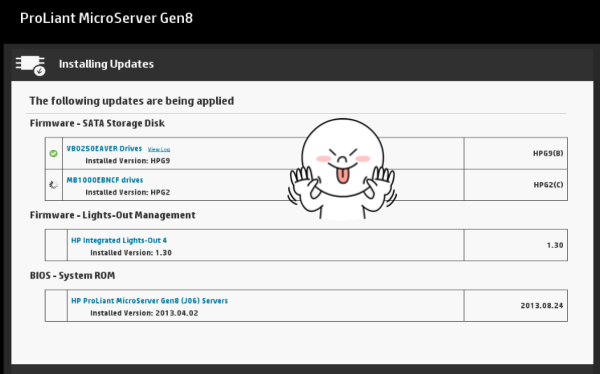Click the status cell beside HP Integrated Lights-Out 4
The image size is (600, 374).
56,245
